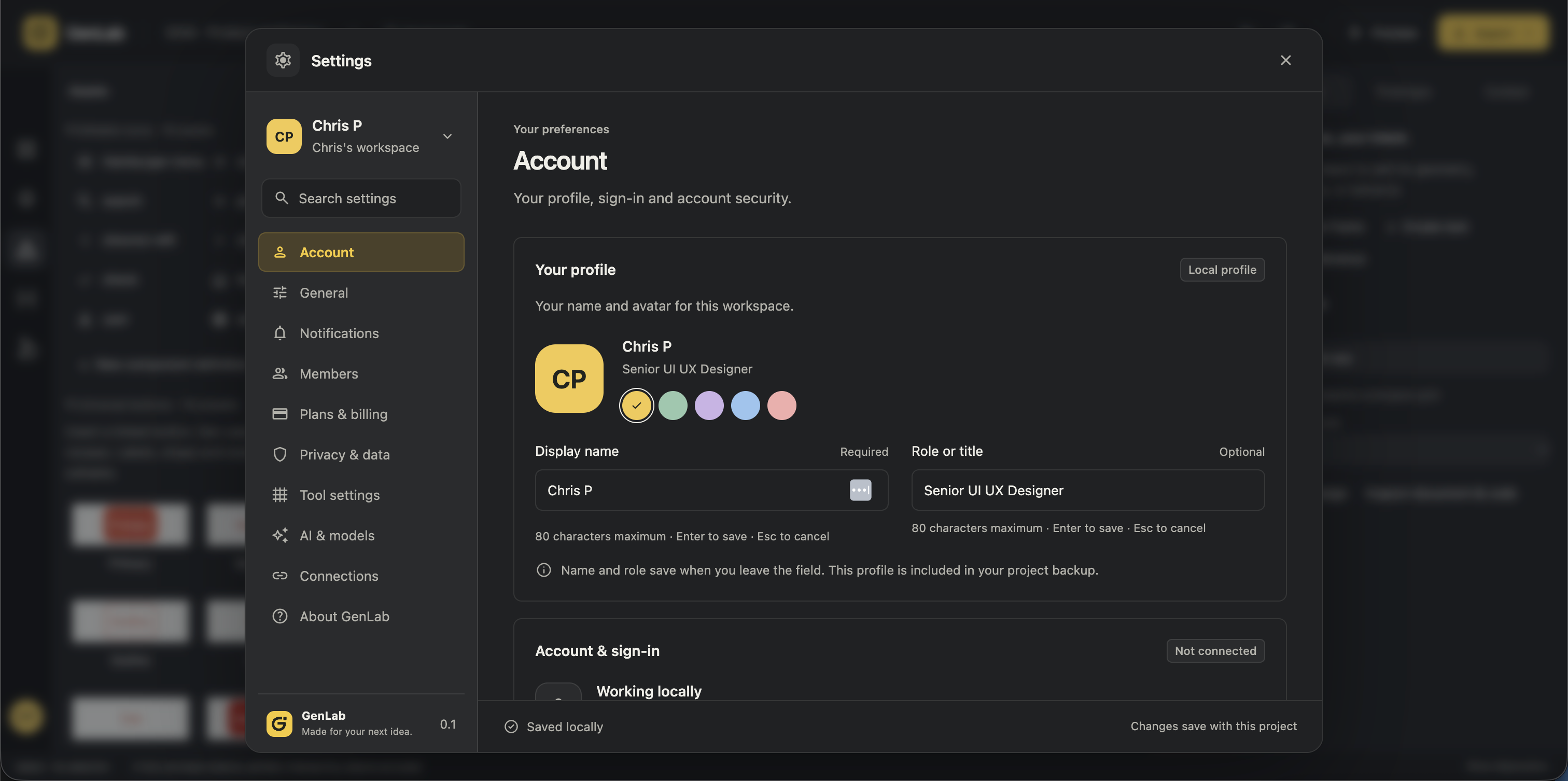Viewport: 1568px width, 781px height.
Task: Click the Privacy shield icon
Action: click(280, 455)
